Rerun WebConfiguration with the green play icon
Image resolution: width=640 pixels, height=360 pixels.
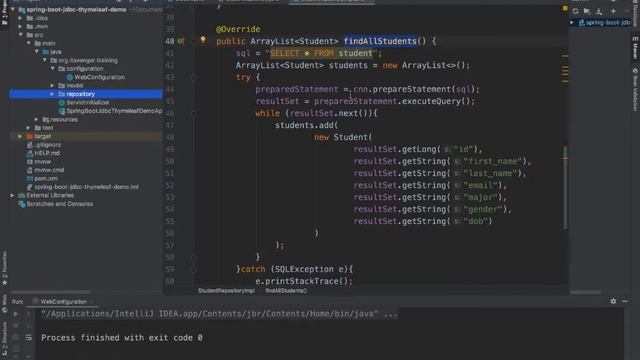[16, 314]
